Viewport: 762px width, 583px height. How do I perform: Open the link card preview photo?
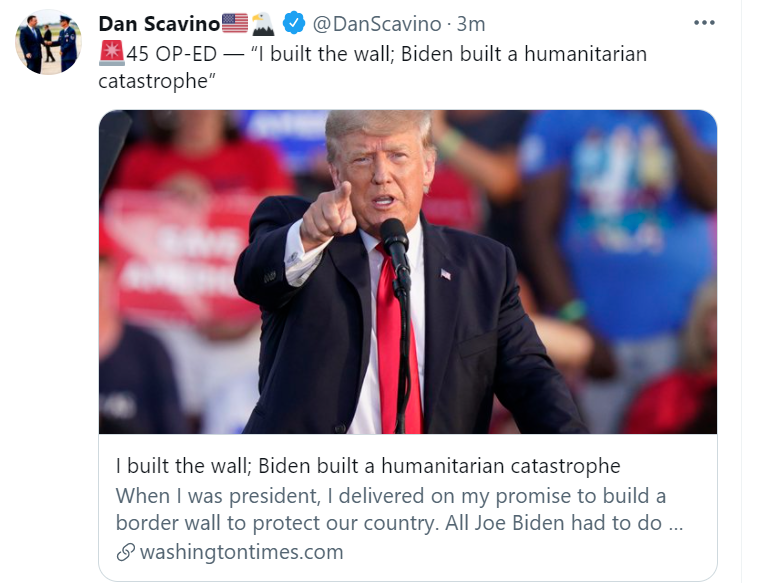pos(408,272)
